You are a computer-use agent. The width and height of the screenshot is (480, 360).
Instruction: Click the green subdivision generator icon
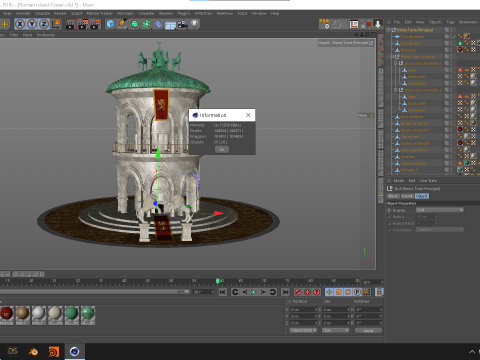[x=134, y=24]
